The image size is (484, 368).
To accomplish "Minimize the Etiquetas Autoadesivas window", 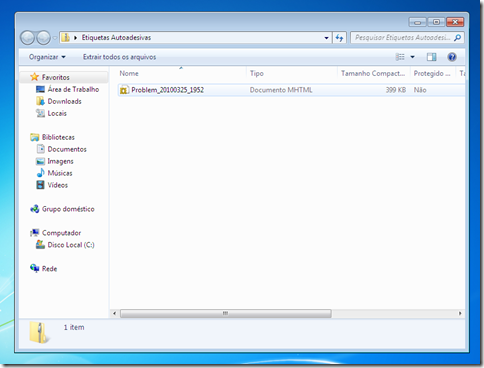I will [x=418, y=22].
